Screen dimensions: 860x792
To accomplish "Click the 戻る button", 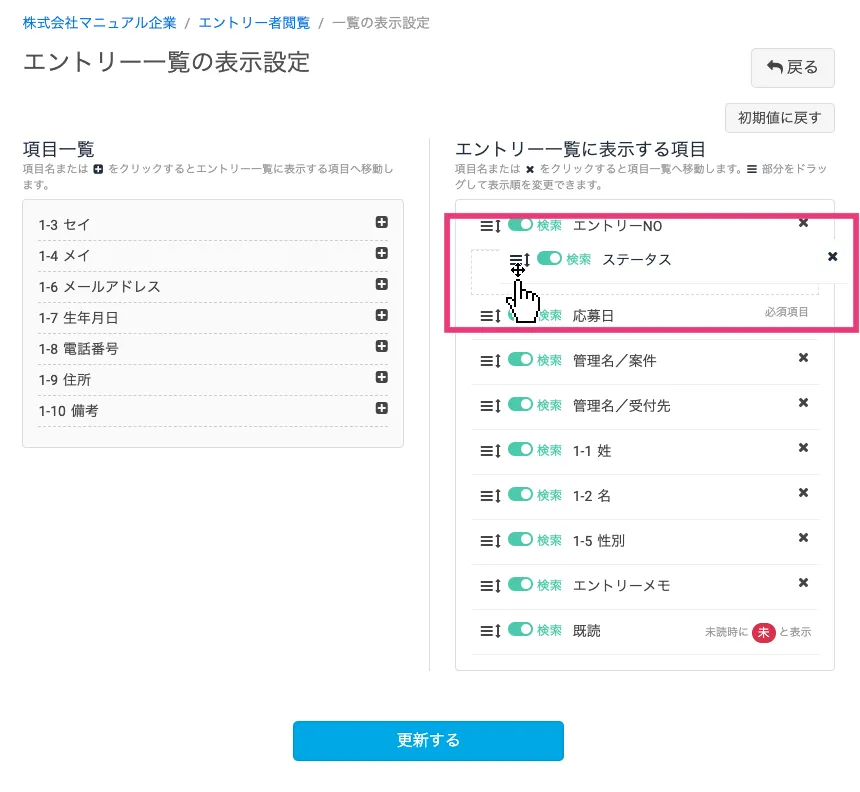I will [792, 68].
